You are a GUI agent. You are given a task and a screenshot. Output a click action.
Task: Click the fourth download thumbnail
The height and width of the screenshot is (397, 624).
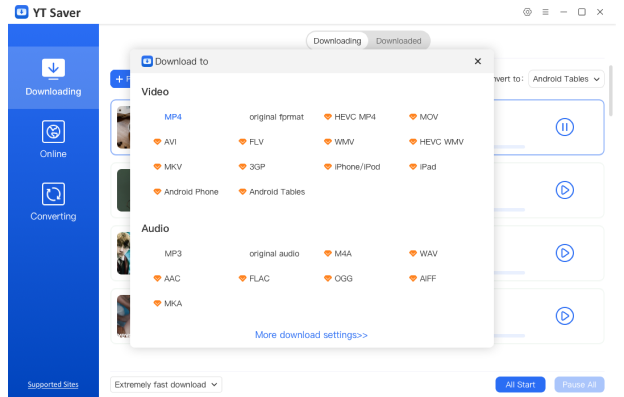pos(123,316)
